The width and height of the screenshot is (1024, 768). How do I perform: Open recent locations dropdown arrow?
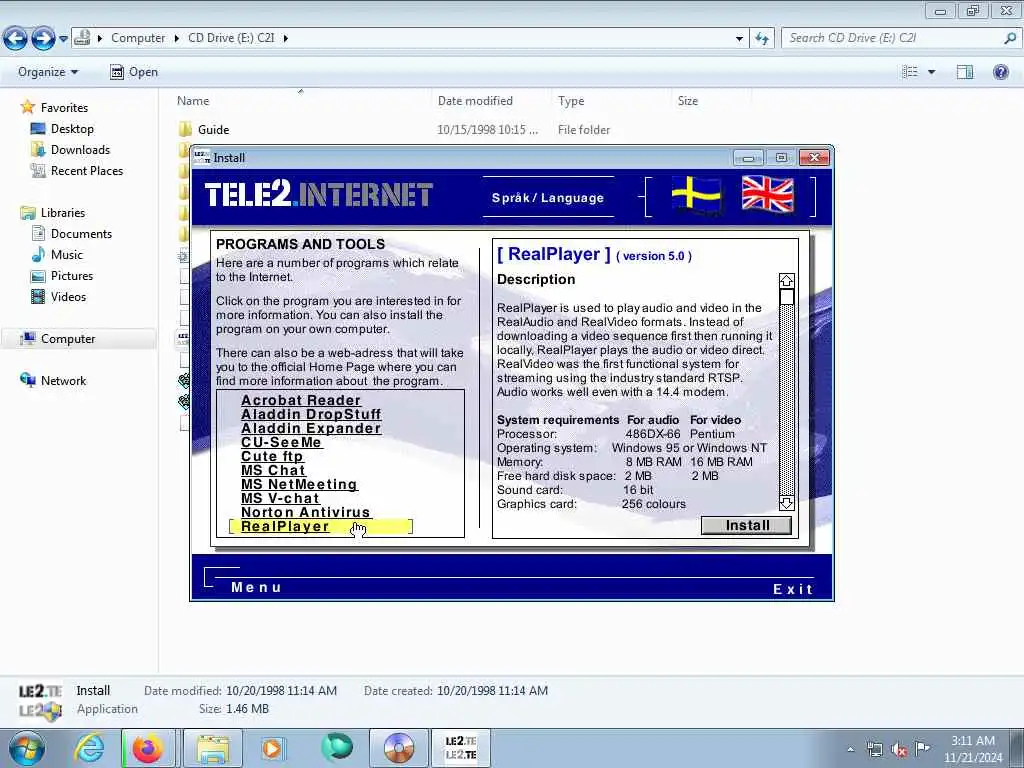point(63,39)
